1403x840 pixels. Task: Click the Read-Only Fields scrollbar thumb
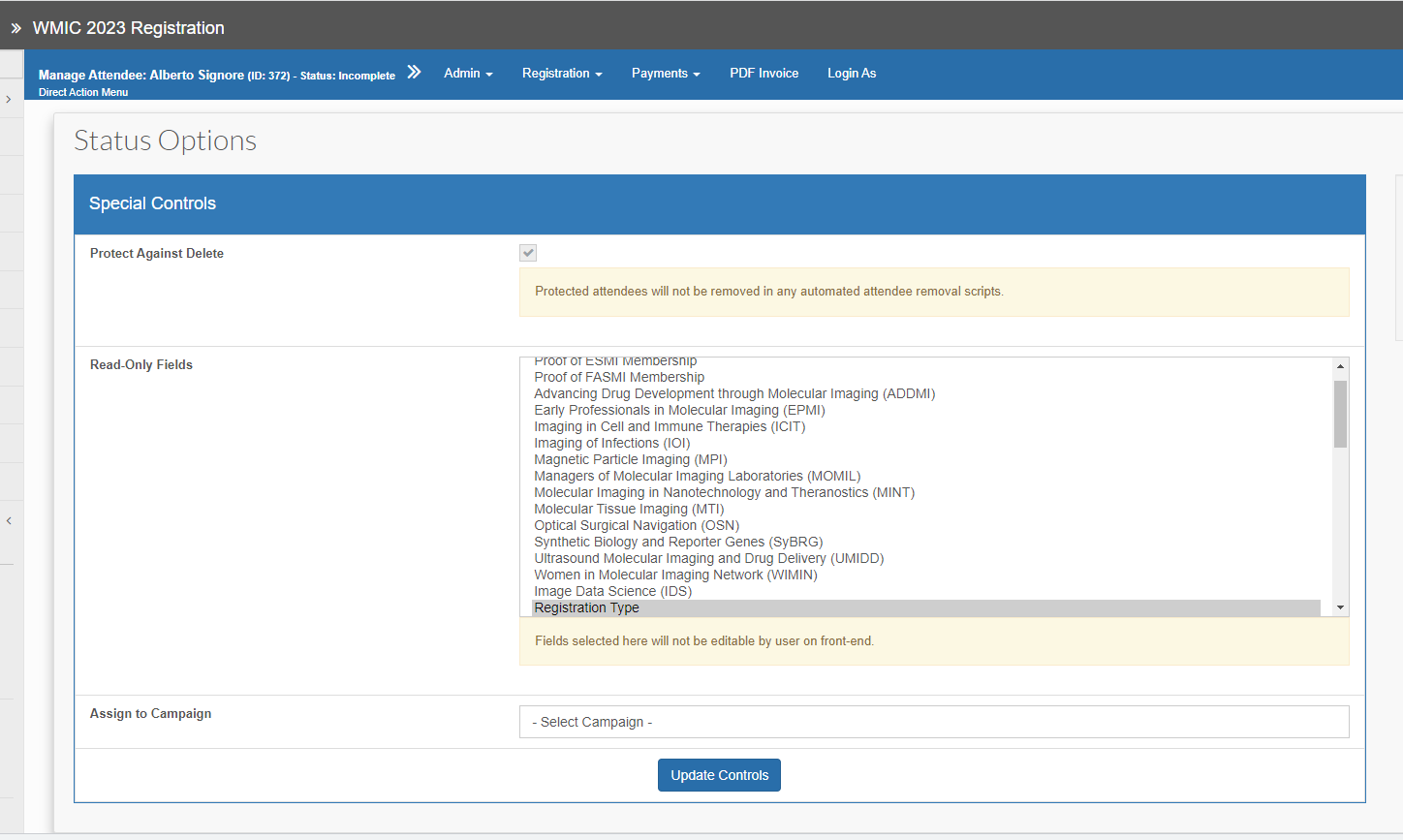click(1340, 414)
